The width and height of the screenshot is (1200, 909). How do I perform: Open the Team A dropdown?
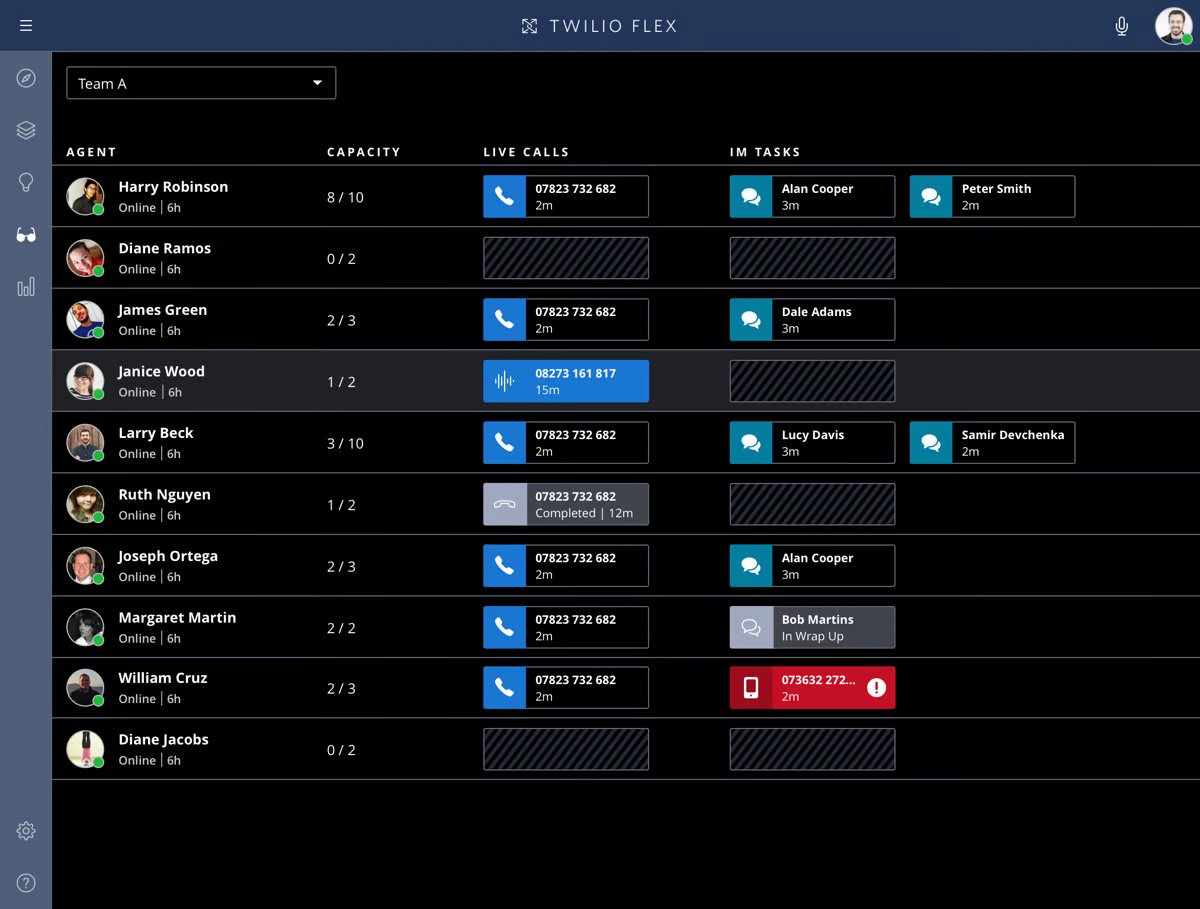click(200, 83)
